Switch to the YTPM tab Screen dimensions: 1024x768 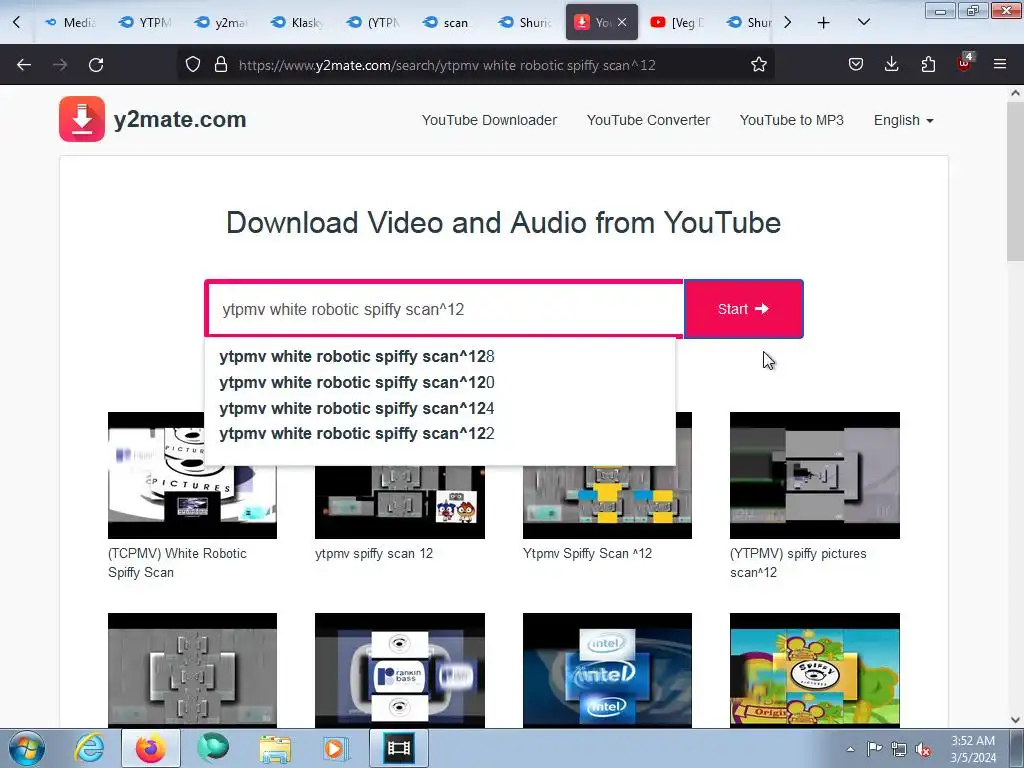click(x=145, y=22)
